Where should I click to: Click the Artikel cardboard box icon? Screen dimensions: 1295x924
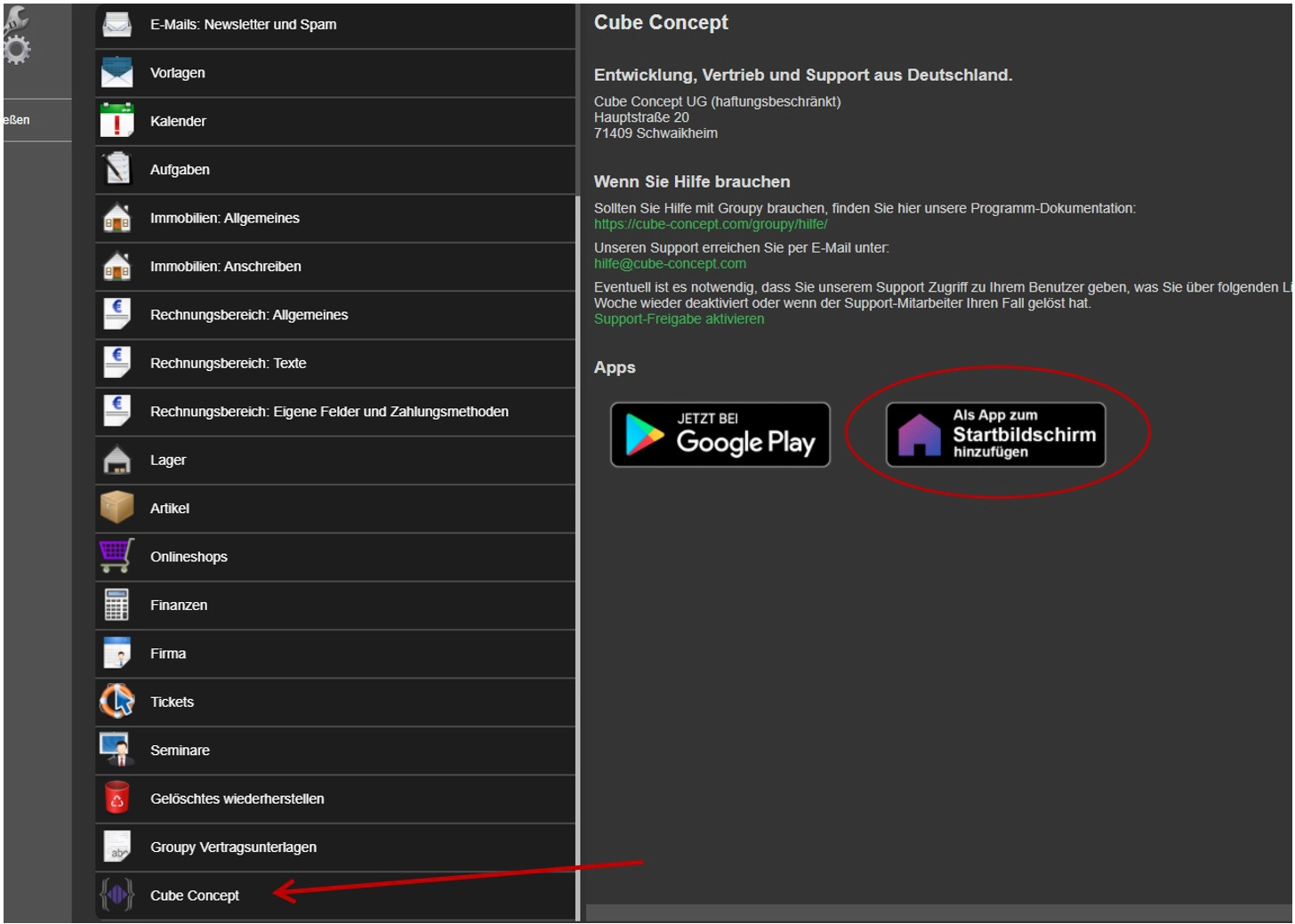point(117,508)
